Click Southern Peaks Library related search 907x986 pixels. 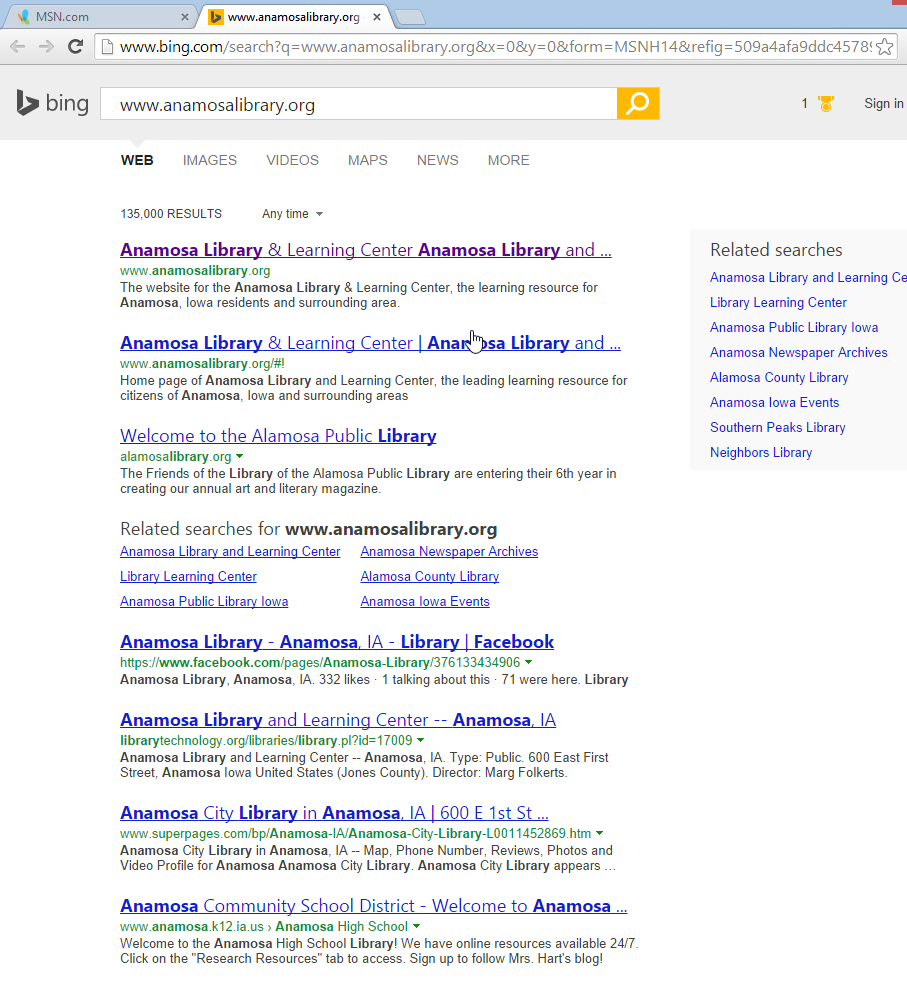pyautogui.click(x=777, y=428)
